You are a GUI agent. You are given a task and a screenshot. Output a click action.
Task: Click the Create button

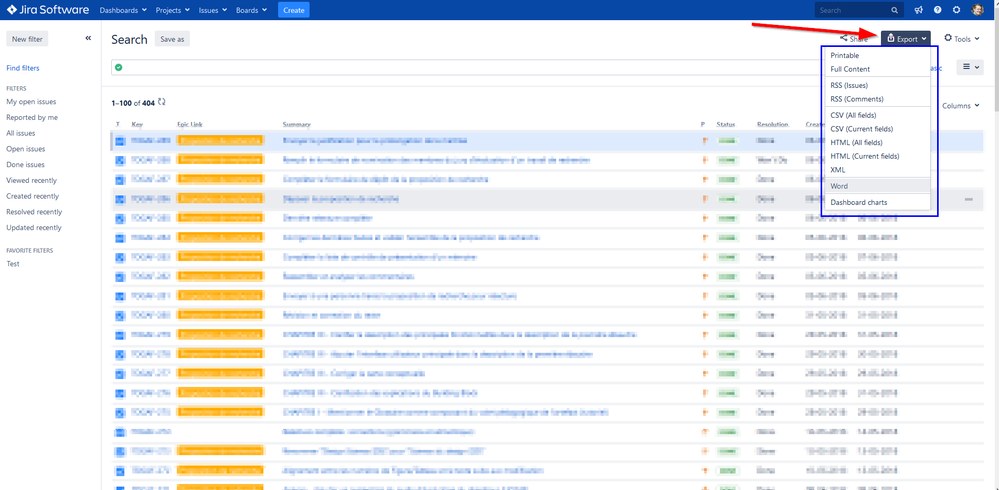click(x=294, y=10)
